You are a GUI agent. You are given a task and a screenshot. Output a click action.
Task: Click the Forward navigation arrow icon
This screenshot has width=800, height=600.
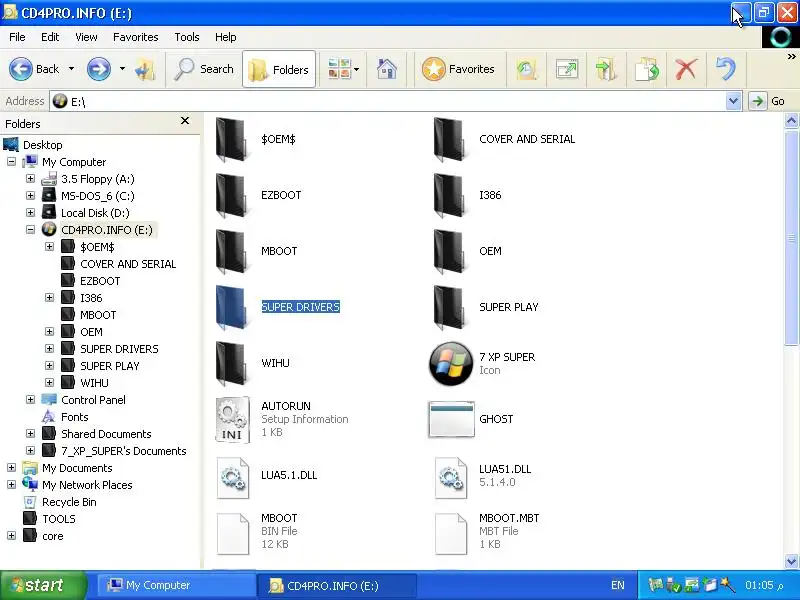click(98, 69)
